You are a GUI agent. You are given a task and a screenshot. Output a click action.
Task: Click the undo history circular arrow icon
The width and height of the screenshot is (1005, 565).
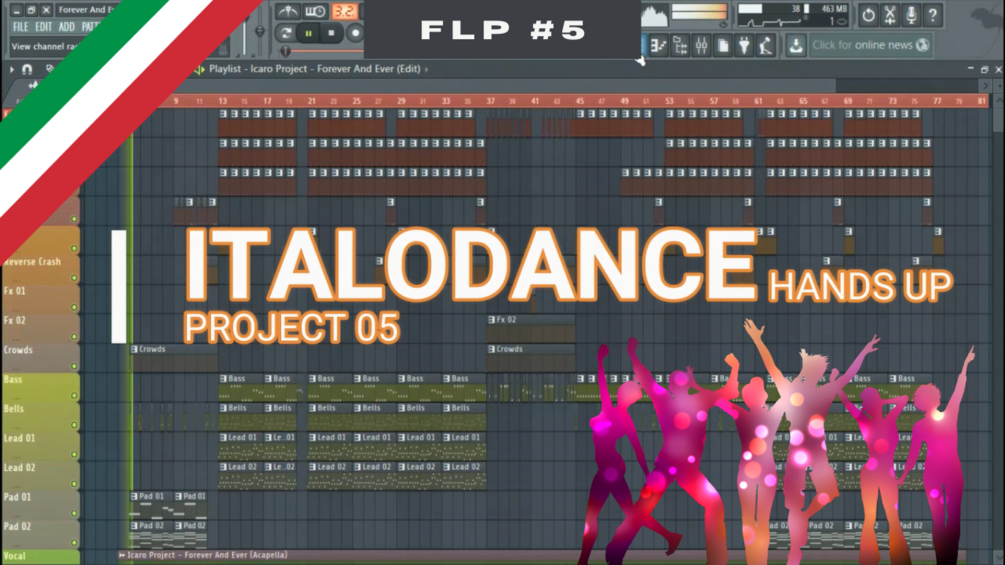tap(868, 15)
